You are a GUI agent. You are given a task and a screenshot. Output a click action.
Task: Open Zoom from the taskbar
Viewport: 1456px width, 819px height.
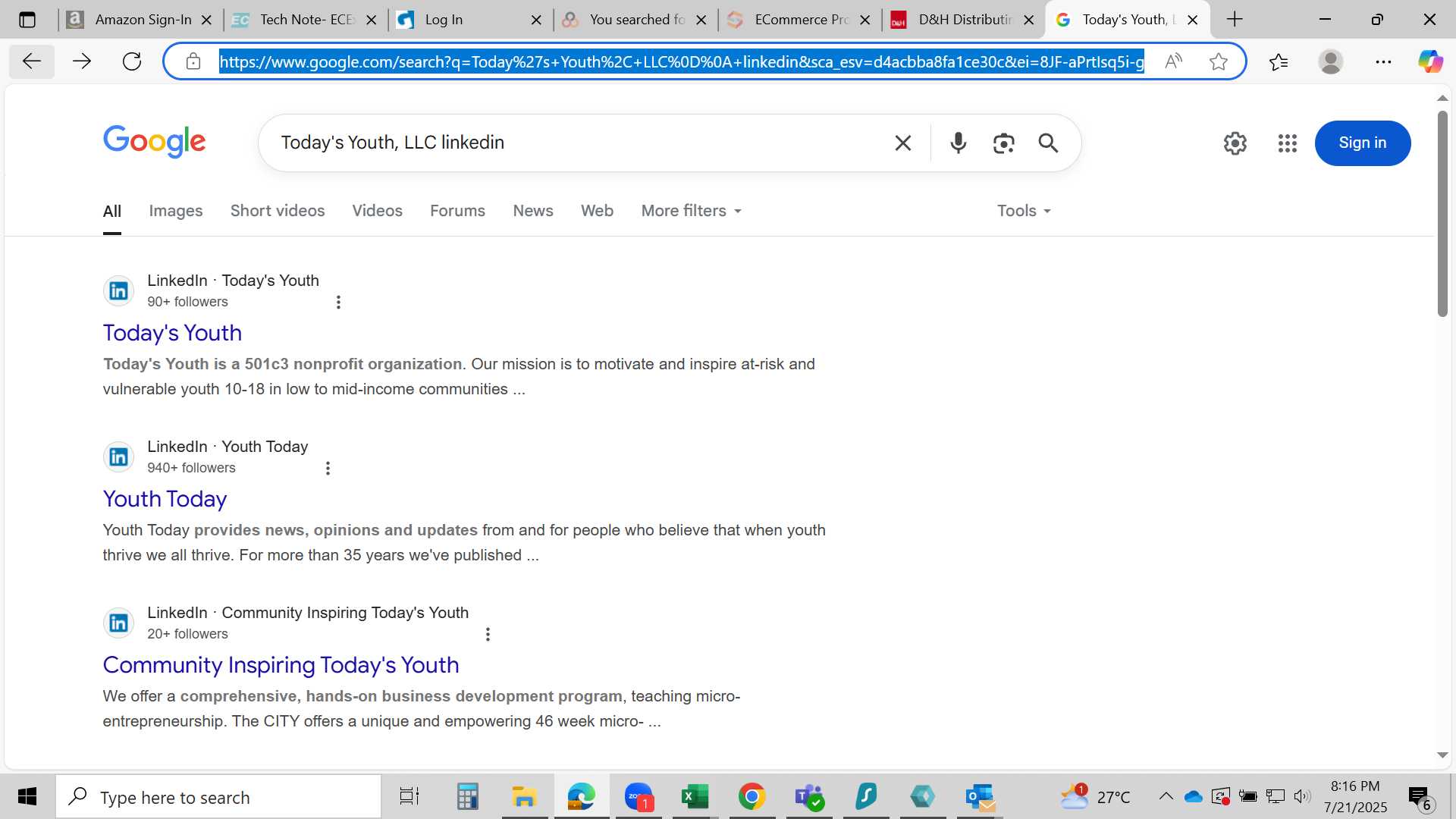coord(639,797)
